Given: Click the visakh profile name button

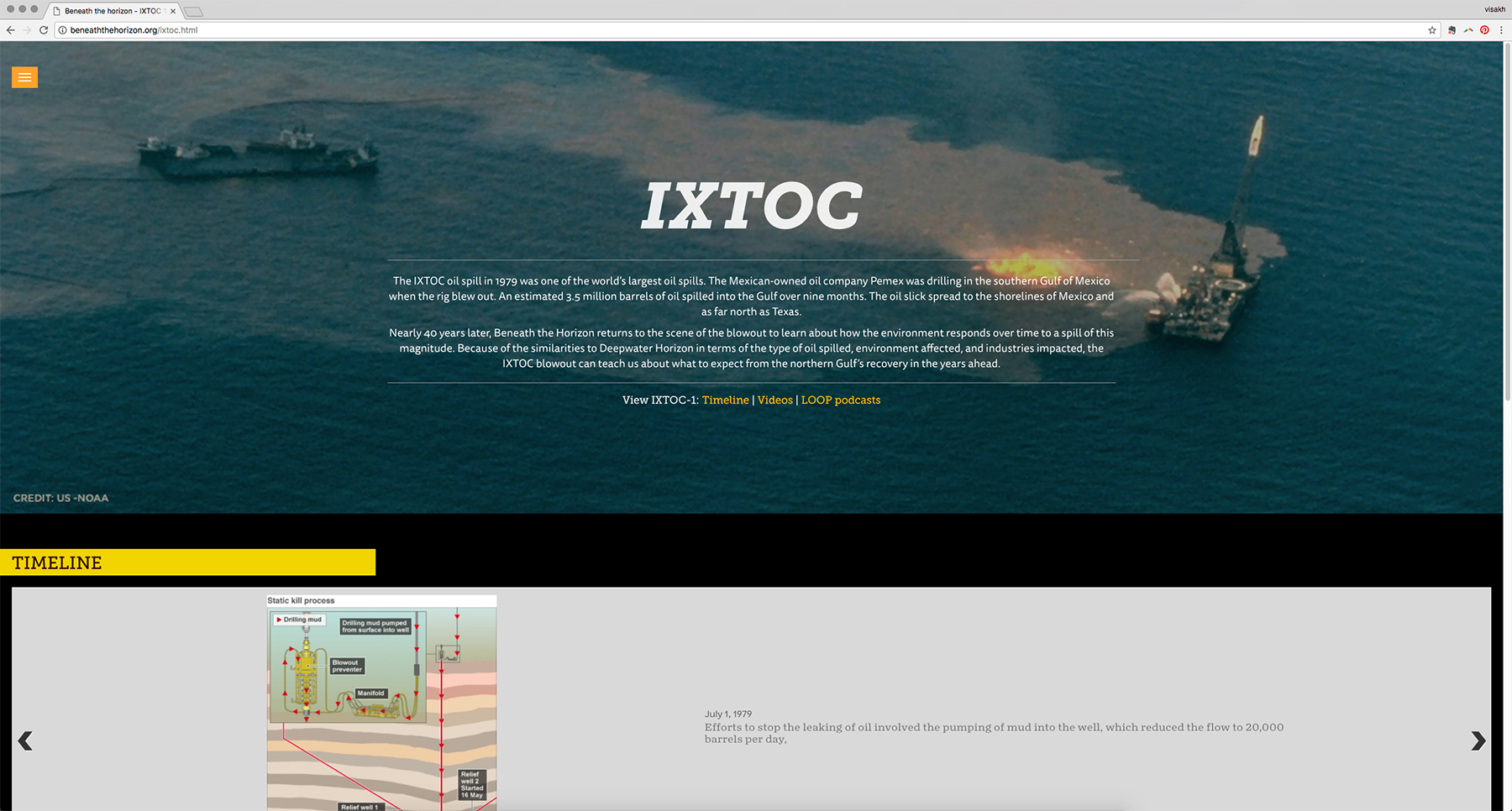Looking at the screenshot, I should point(1494,9).
